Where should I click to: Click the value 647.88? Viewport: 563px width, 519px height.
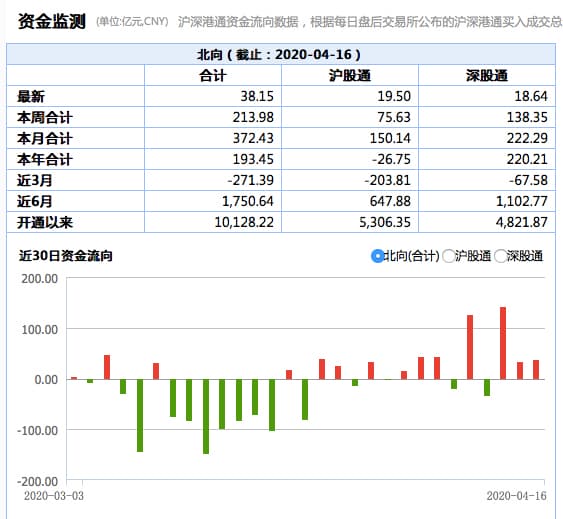(x=390, y=201)
